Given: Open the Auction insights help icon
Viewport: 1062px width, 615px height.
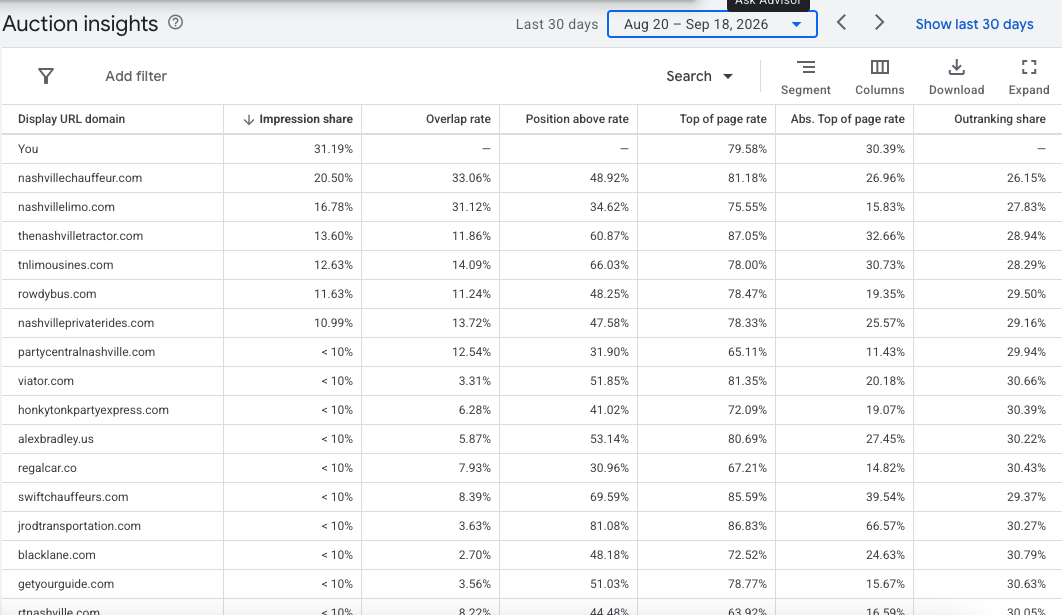Looking at the screenshot, I should point(175,22).
